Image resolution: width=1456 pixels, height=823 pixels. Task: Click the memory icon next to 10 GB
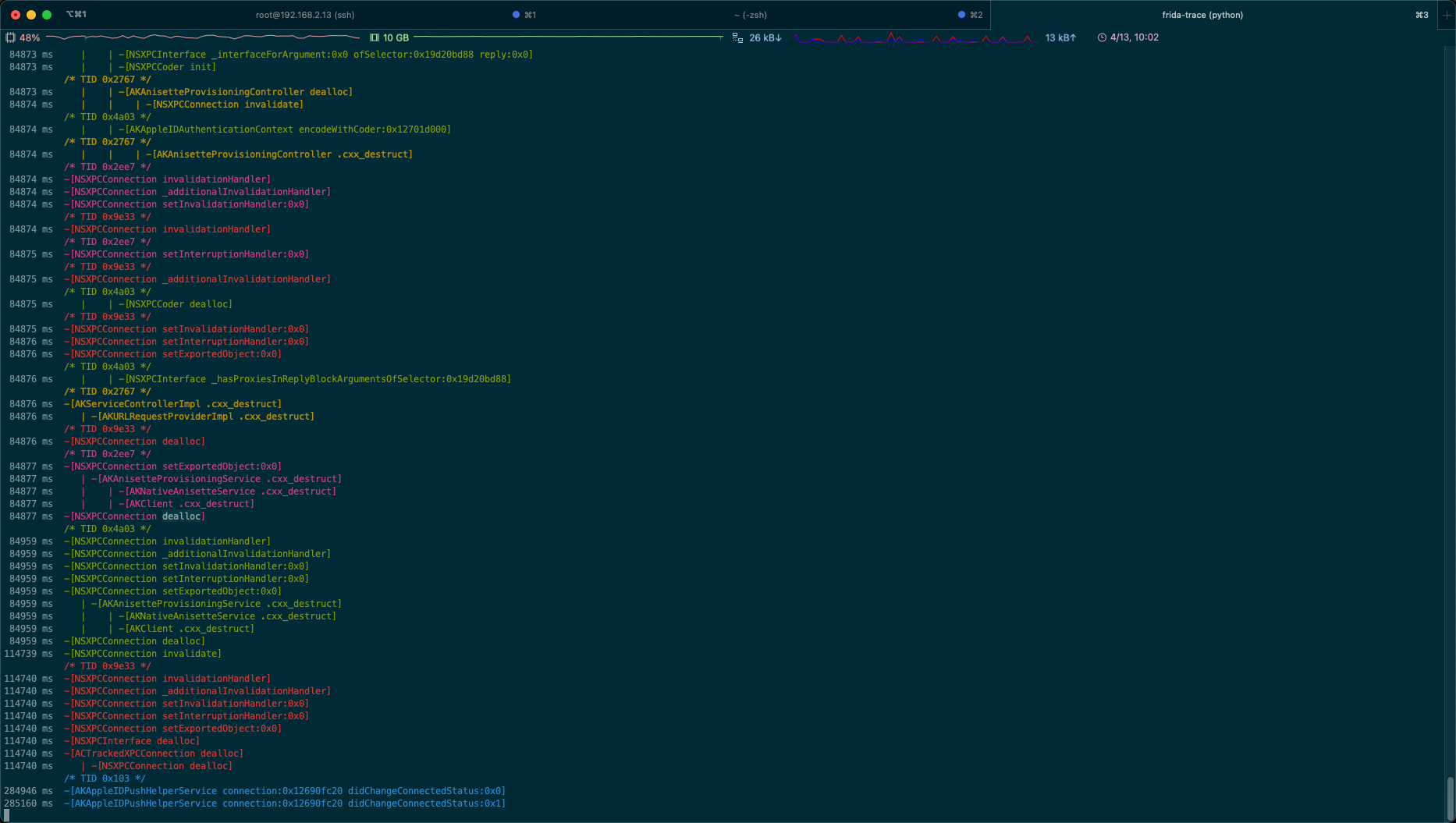[x=375, y=37]
